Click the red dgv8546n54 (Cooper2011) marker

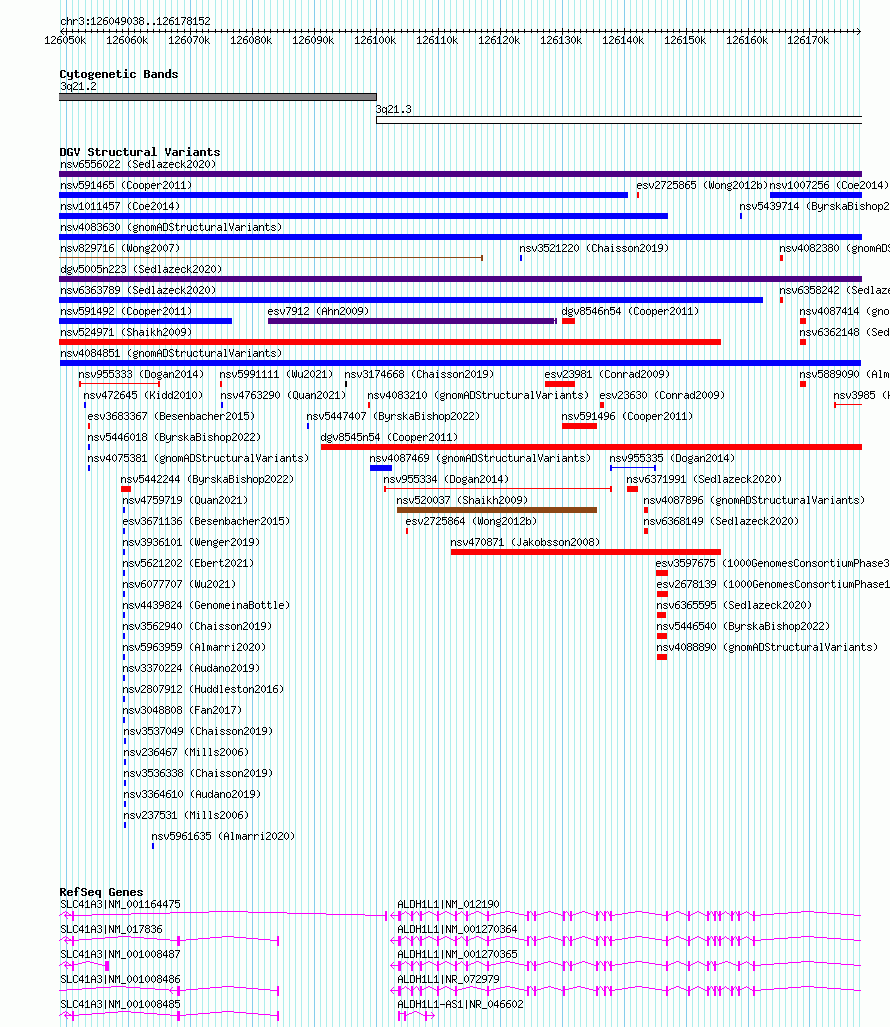tap(568, 321)
